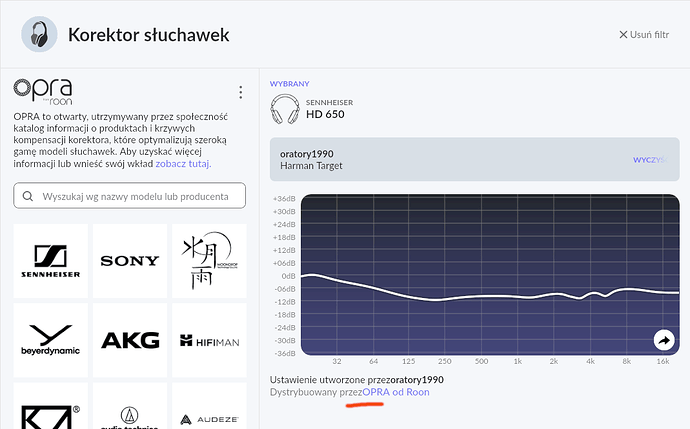This screenshot has width=690, height=429.
Task: Click the selected HD 650 headphone icon
Action: [x=285, y=109]
